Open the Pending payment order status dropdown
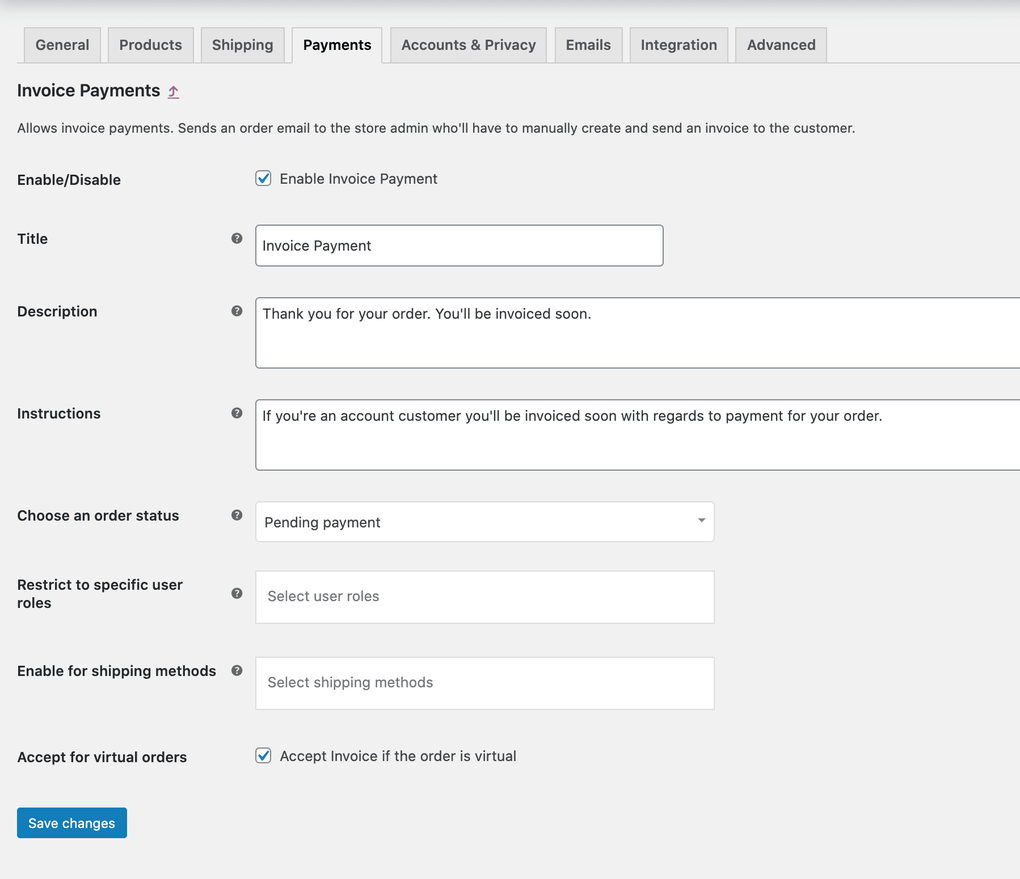 click(x=484, y=522)
